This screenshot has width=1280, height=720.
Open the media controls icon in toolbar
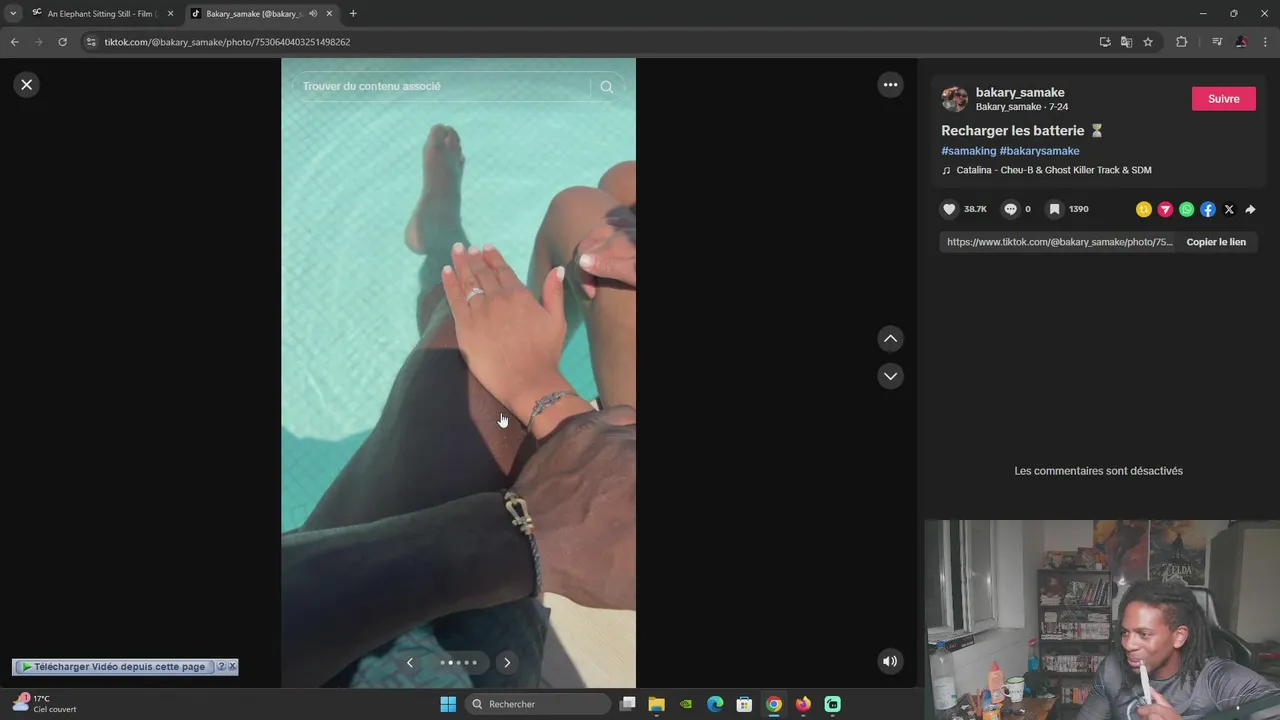coord(1217,42)
